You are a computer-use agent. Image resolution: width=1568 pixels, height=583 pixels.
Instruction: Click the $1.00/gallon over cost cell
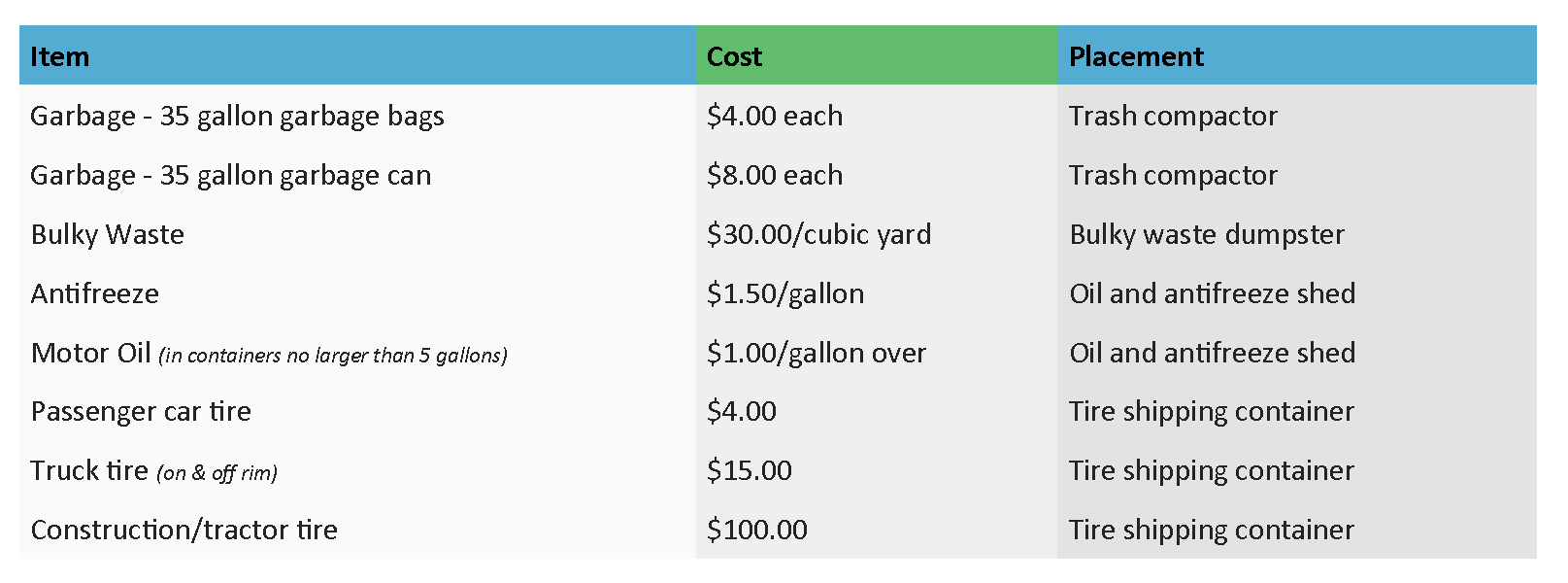coord(817,353)
